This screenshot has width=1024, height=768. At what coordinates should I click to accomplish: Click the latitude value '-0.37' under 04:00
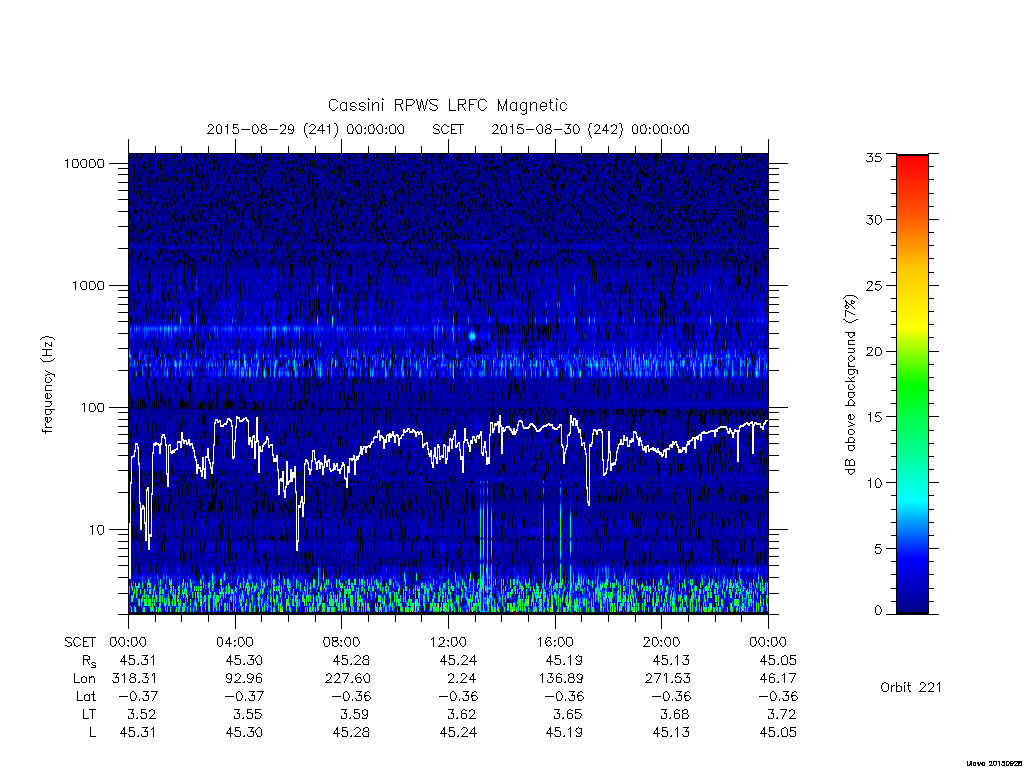[244, 696]
